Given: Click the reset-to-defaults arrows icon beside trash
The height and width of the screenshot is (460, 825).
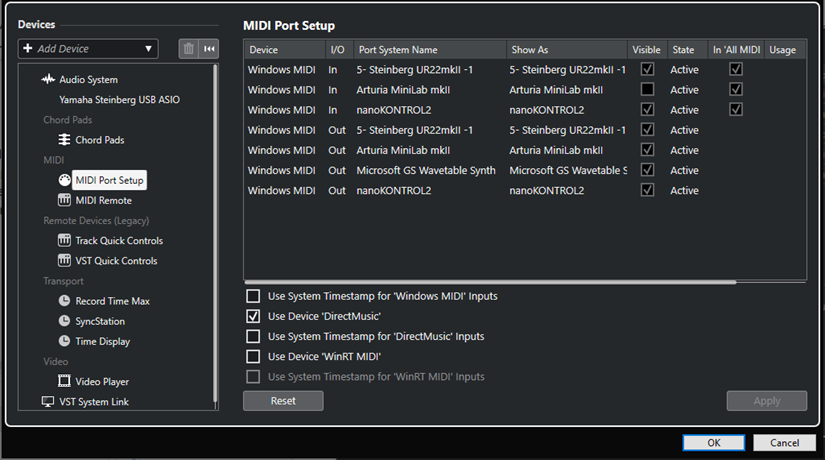Looking at the screenshot, I should coord(209,49).
